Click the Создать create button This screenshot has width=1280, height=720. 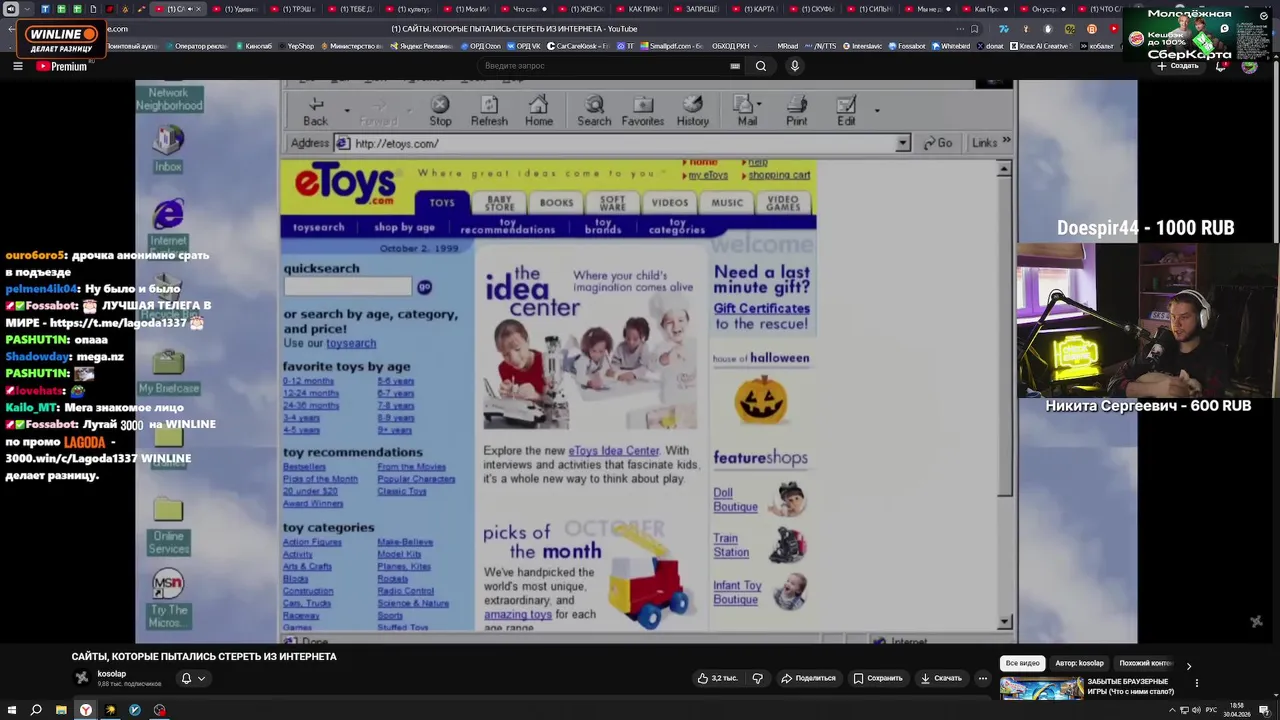coord(1178,66)
